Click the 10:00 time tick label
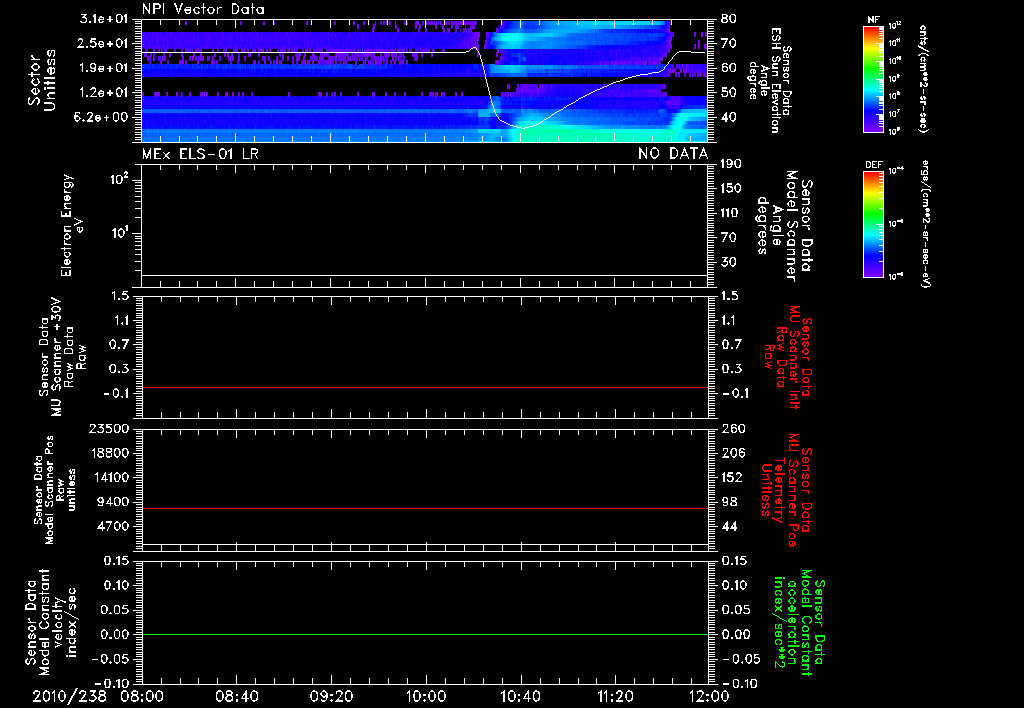The image size is (1024, 708). (426, 696)
